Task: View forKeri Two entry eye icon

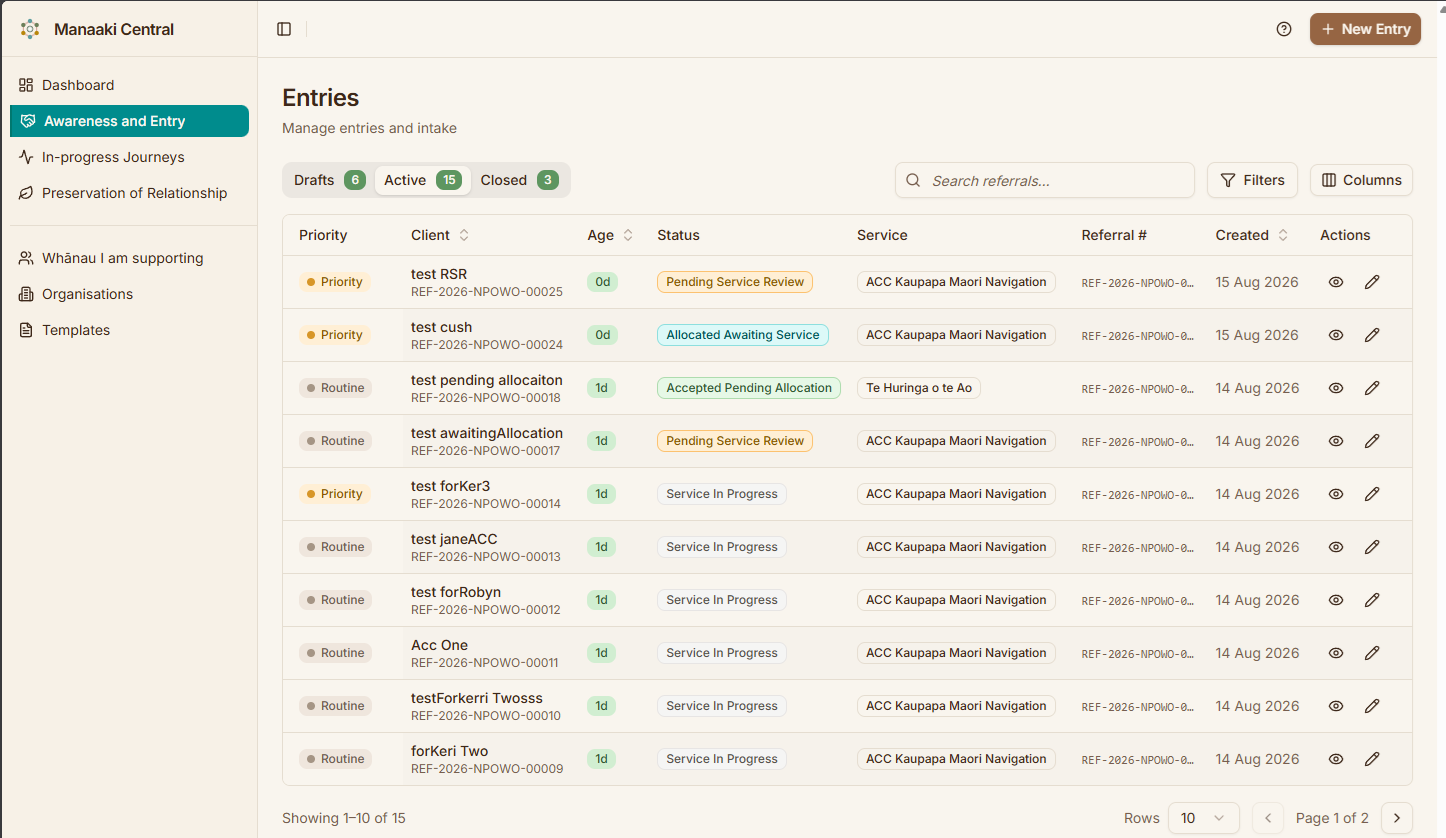Action: click(x=1336, y=759)
